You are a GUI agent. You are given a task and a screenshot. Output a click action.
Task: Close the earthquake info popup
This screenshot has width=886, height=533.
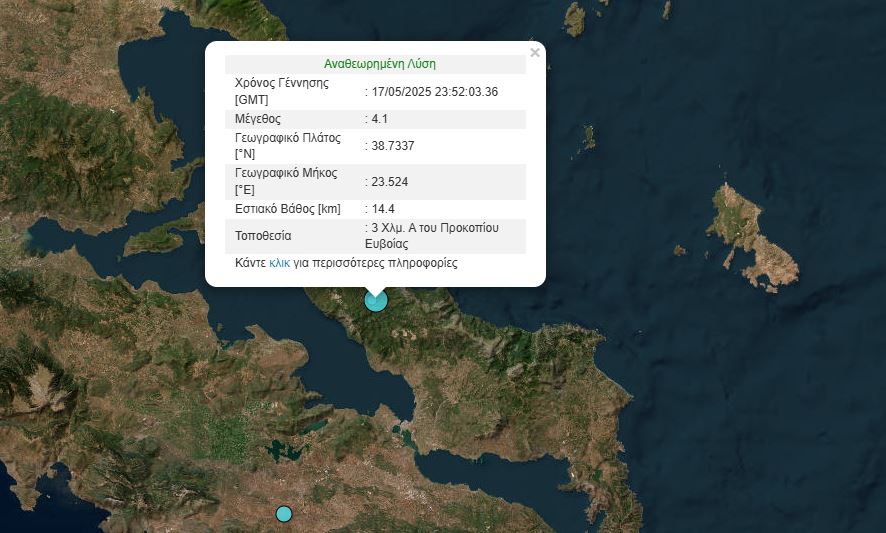(x=534, y=53)
